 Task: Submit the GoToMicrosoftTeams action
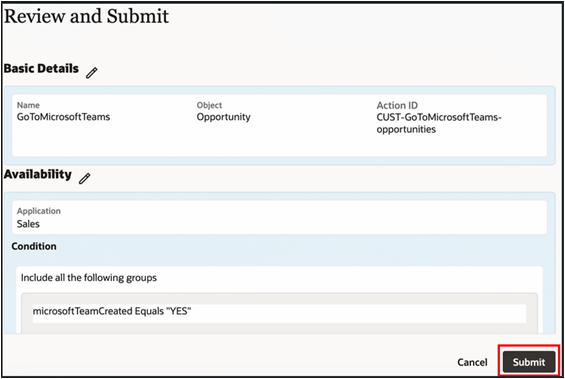(529, 362)
